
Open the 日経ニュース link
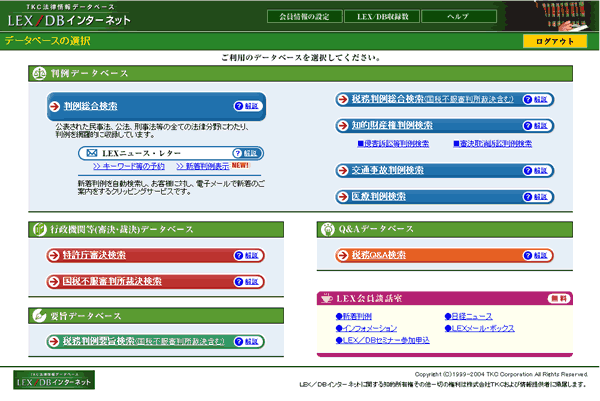468,316
